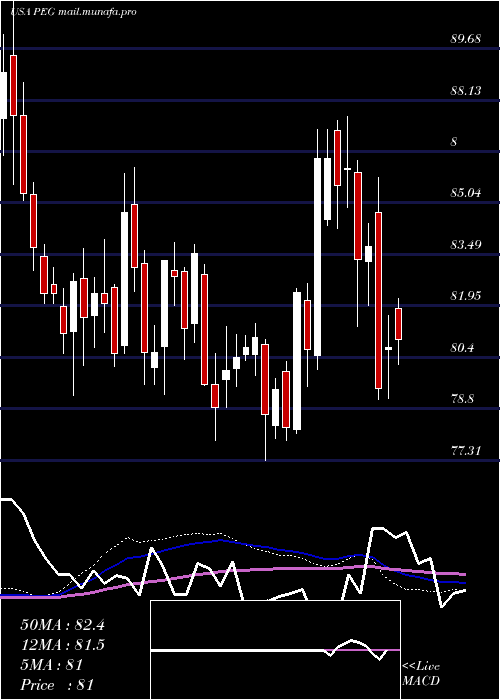This screenshot has width=500, height=700.
Task: Click the 81.95 price level label
Action: [465, 296]
